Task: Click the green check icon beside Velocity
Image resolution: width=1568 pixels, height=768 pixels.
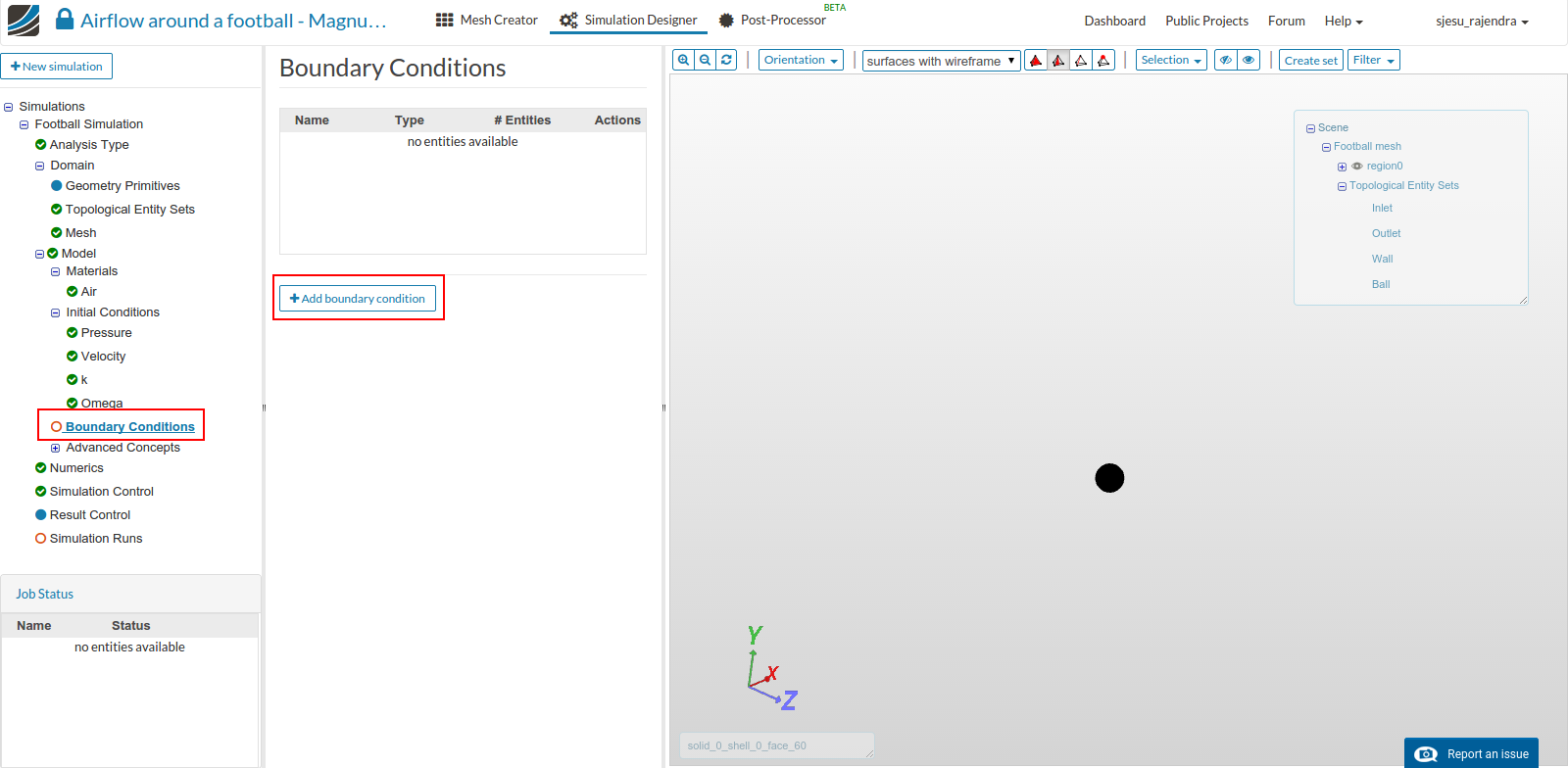Action: tap(73, 357)
